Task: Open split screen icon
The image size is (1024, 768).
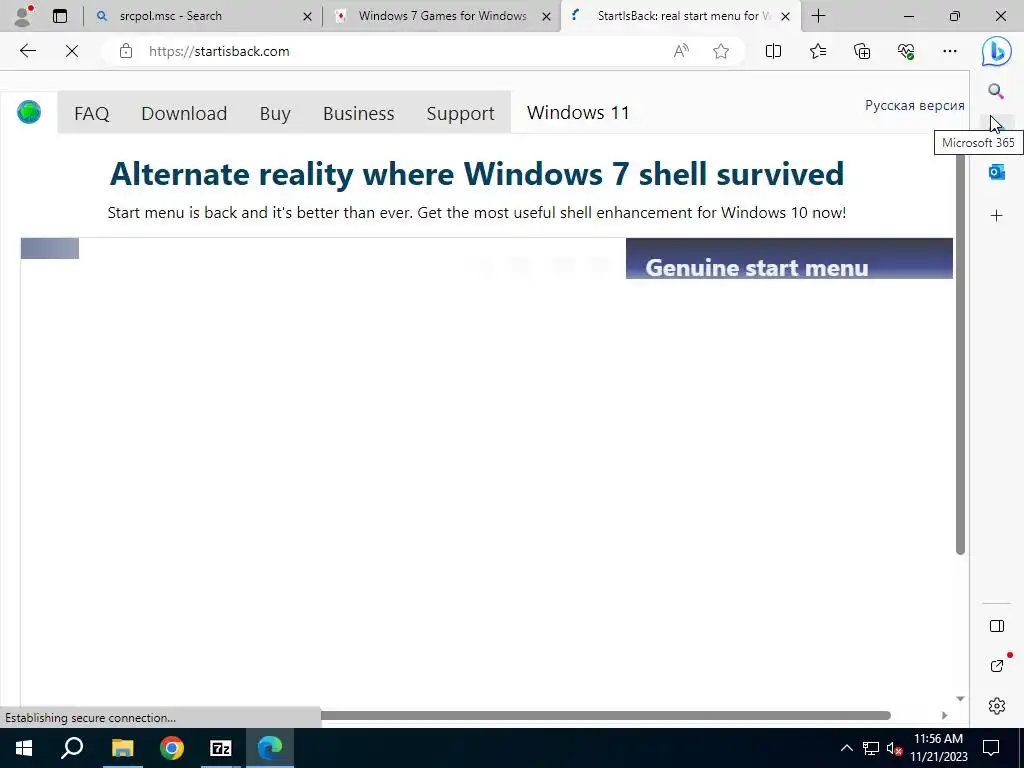Action: pos(773,51)
